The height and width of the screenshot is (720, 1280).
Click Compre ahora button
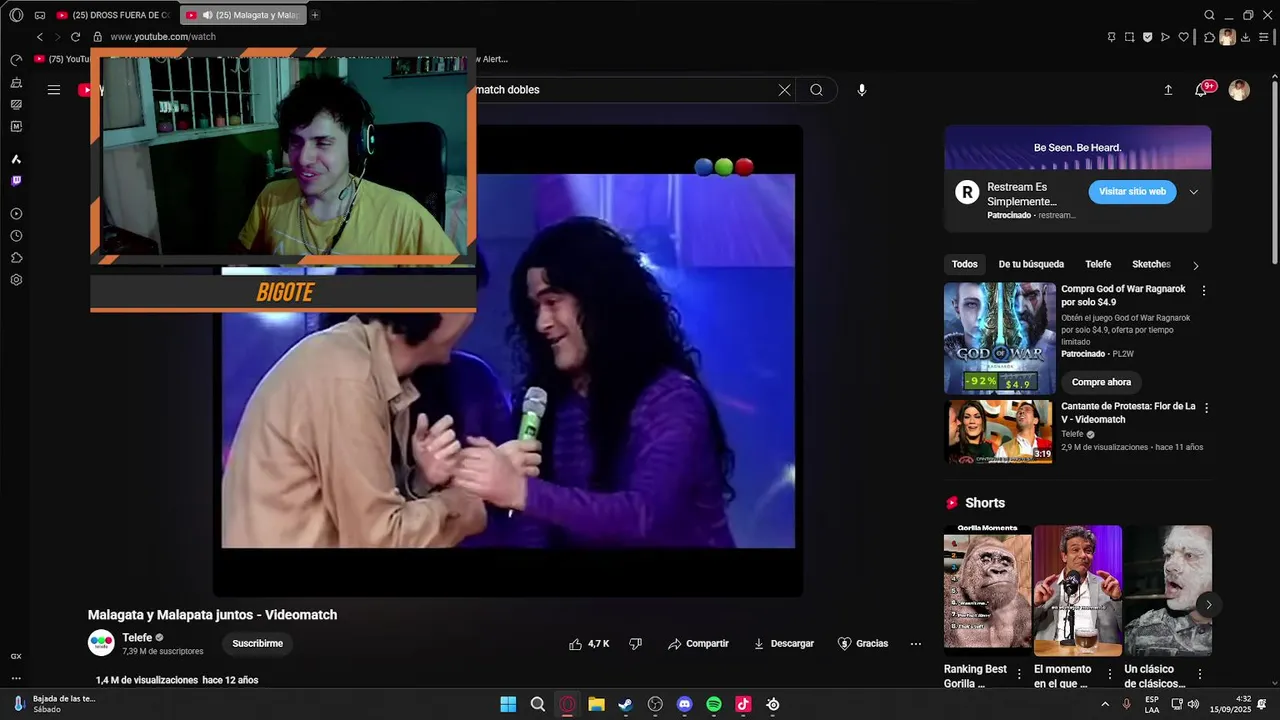pos(1101,382)
